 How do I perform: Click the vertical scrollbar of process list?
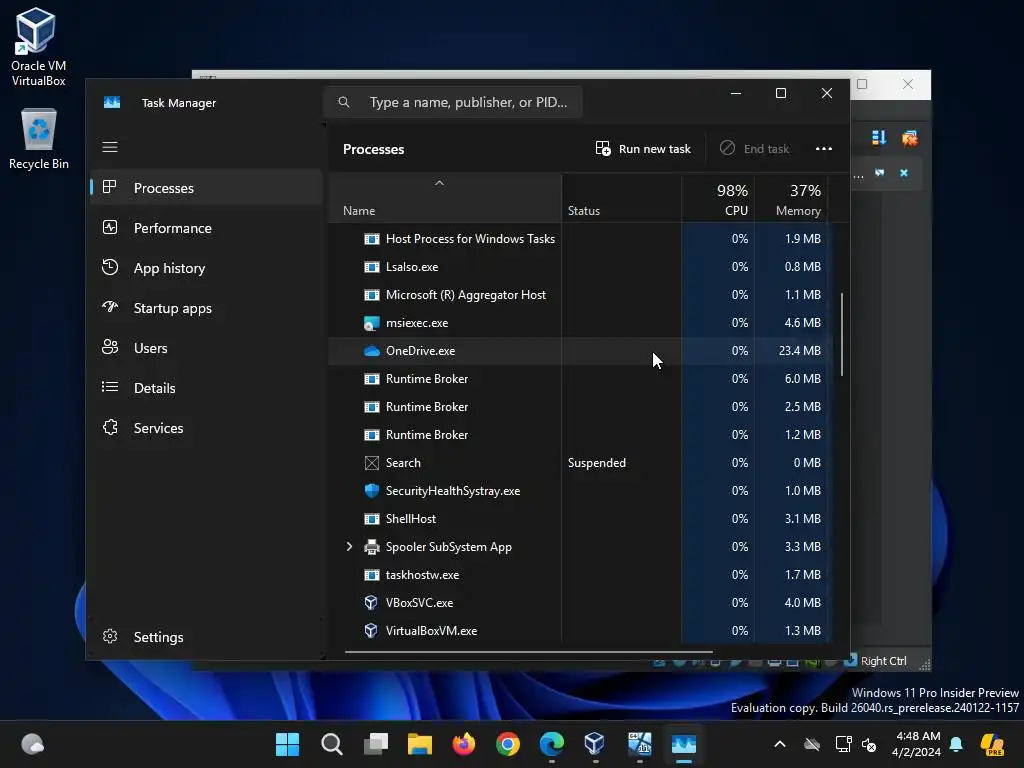(842, 334)
